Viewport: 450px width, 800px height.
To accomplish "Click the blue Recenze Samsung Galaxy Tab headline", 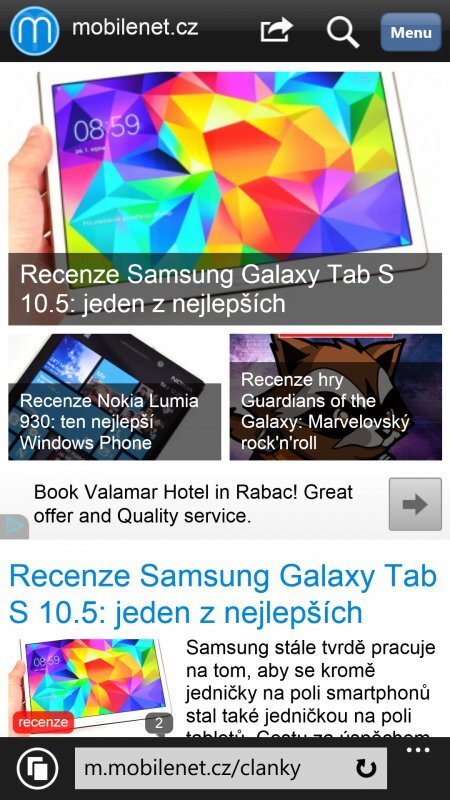I will [x=223, y=594].
